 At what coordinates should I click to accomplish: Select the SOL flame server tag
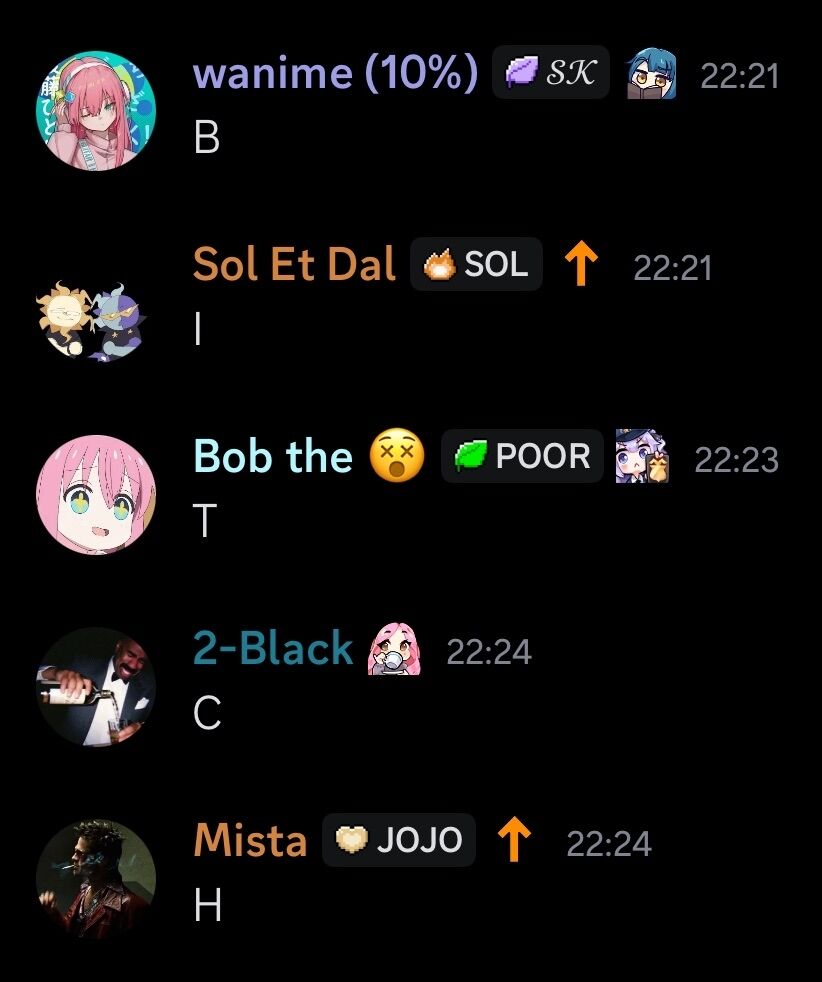pyautogui.click(x=476, y=264)
